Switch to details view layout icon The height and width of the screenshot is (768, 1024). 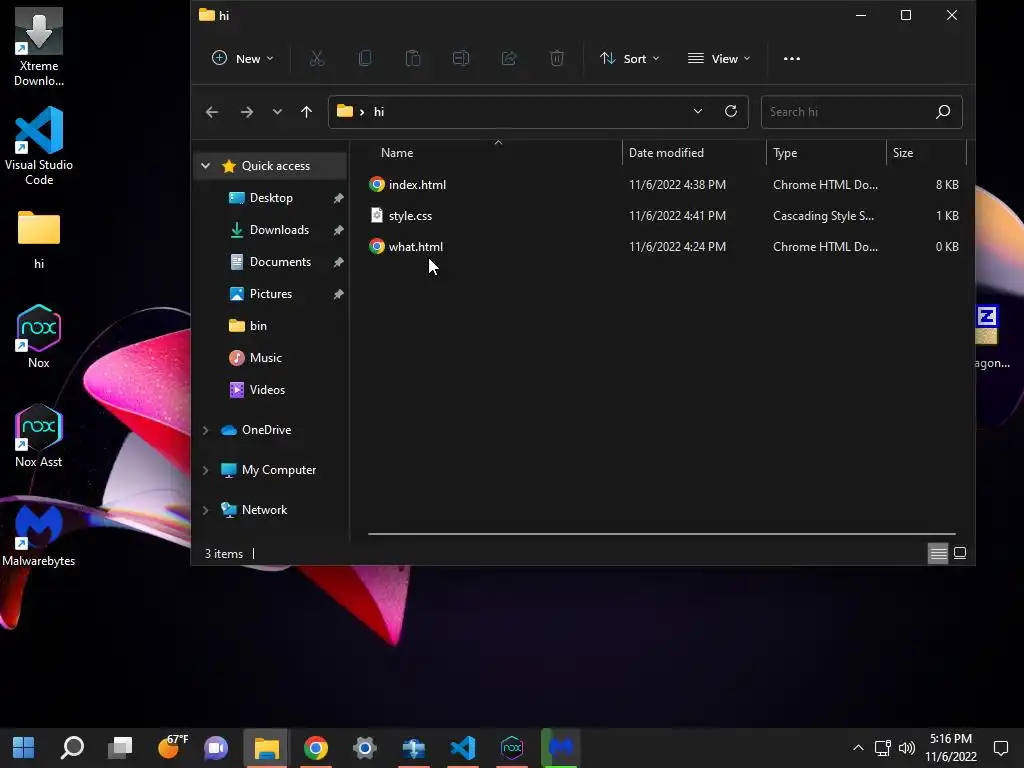(x=938, y=554)
